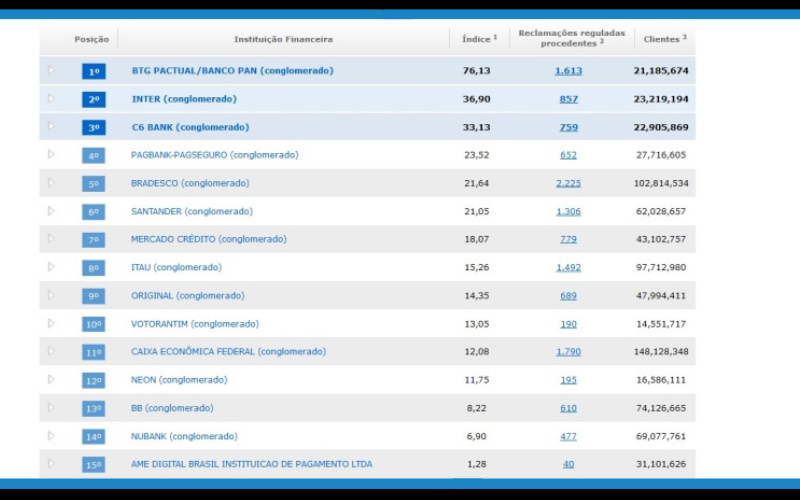Click the Índice column header
Viewport: 800px width, 500px height.
[478, 39]
